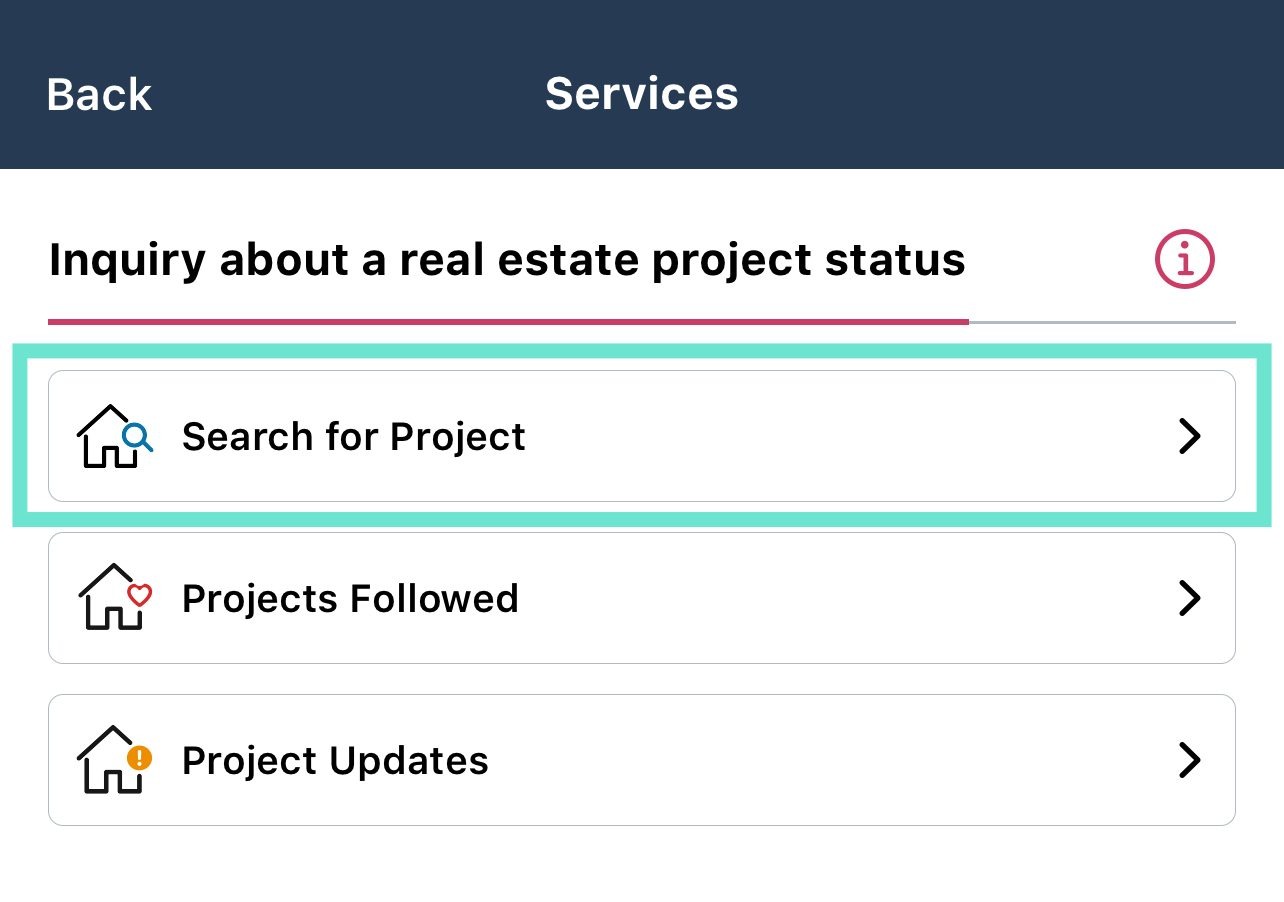Expand Search for Project via its chevron

pyautogui.click(x=1189, y=437)
